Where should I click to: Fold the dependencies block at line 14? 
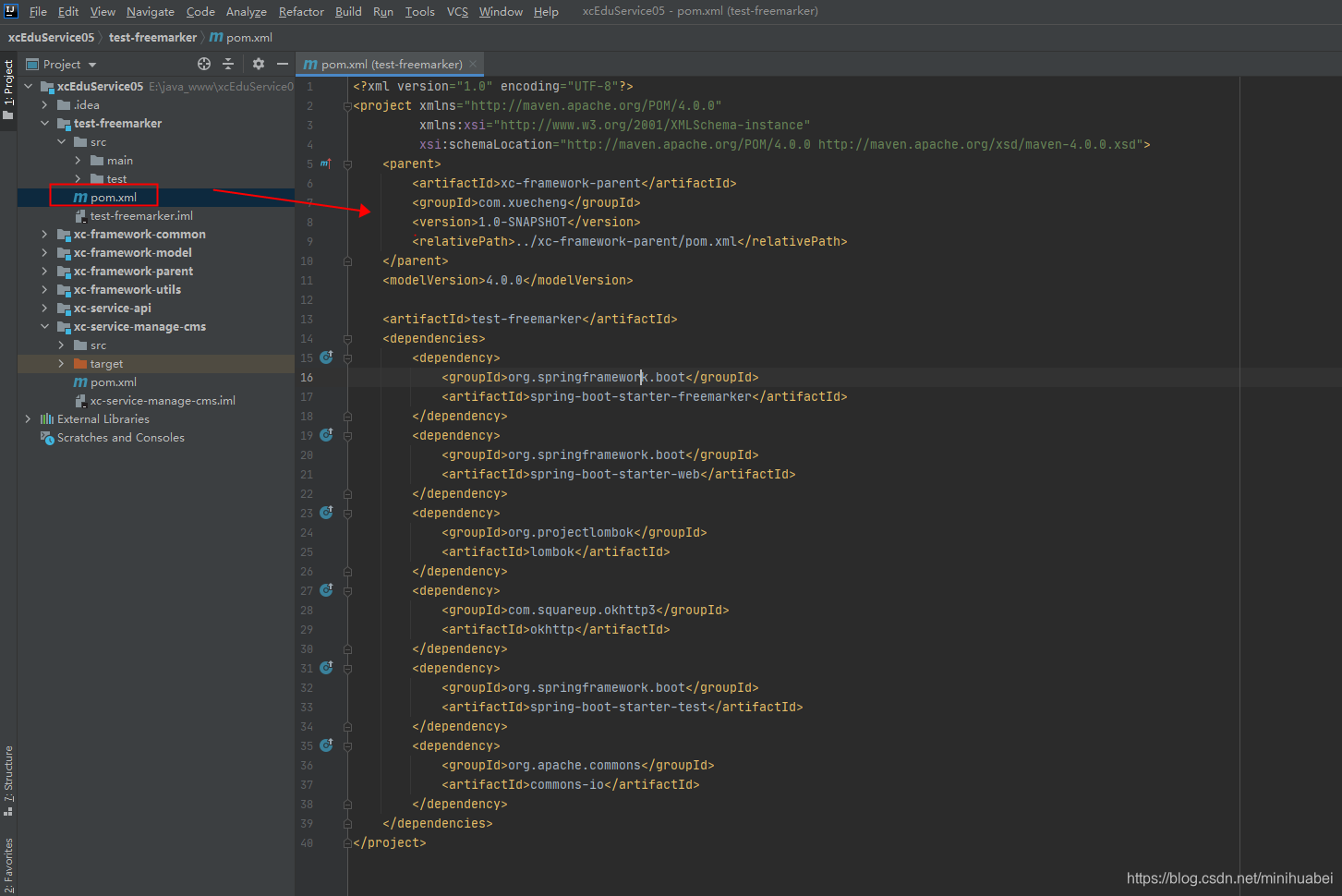[x=347, y=338]
